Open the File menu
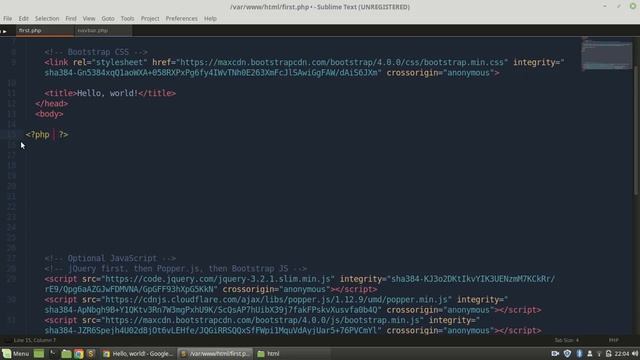Screen dimensions: 640x360 pyautogui.click(x=7, y=18)
